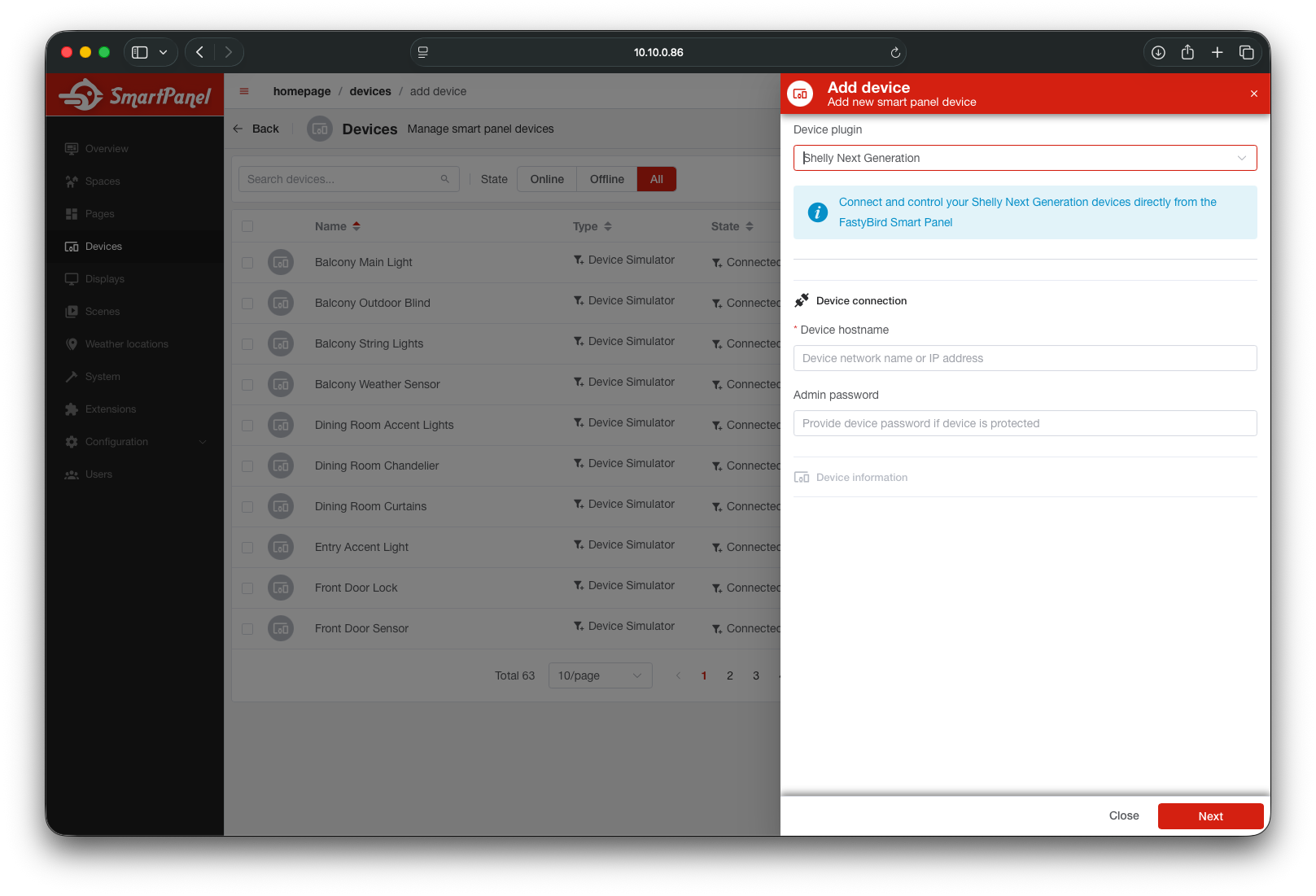Check the Front Door Lock row checkbox

tap(247, 588)
